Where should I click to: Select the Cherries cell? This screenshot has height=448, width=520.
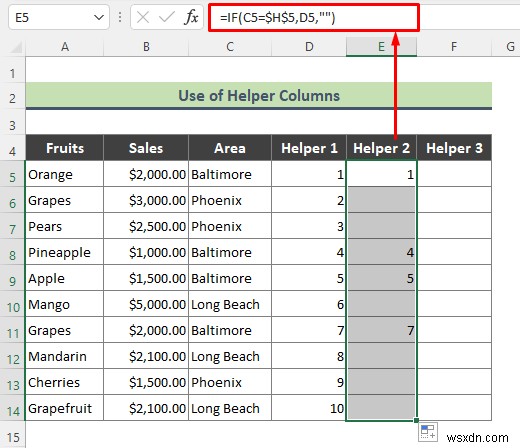coord(65,382)
